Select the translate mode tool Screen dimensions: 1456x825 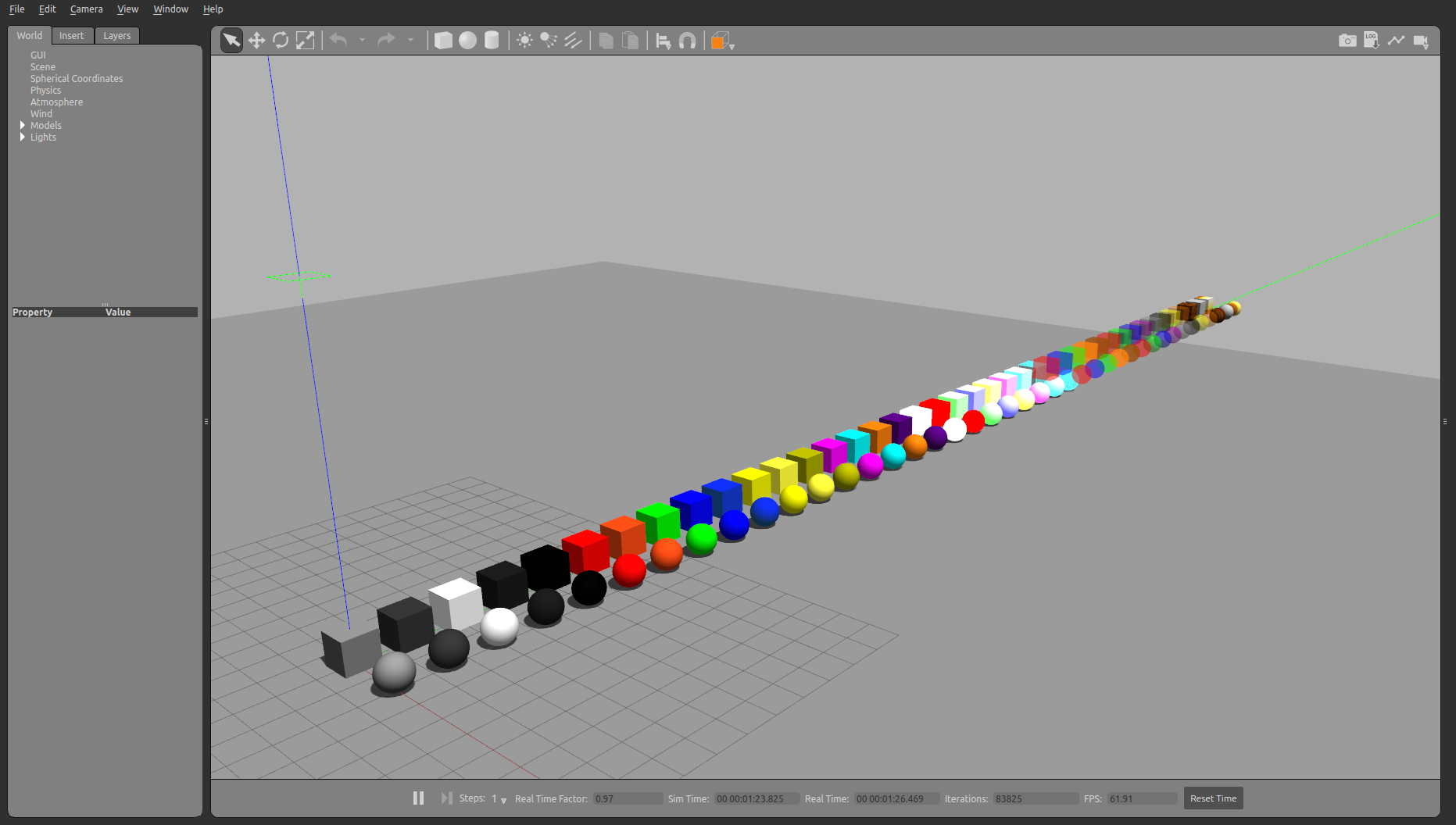[x=256, y=41]
